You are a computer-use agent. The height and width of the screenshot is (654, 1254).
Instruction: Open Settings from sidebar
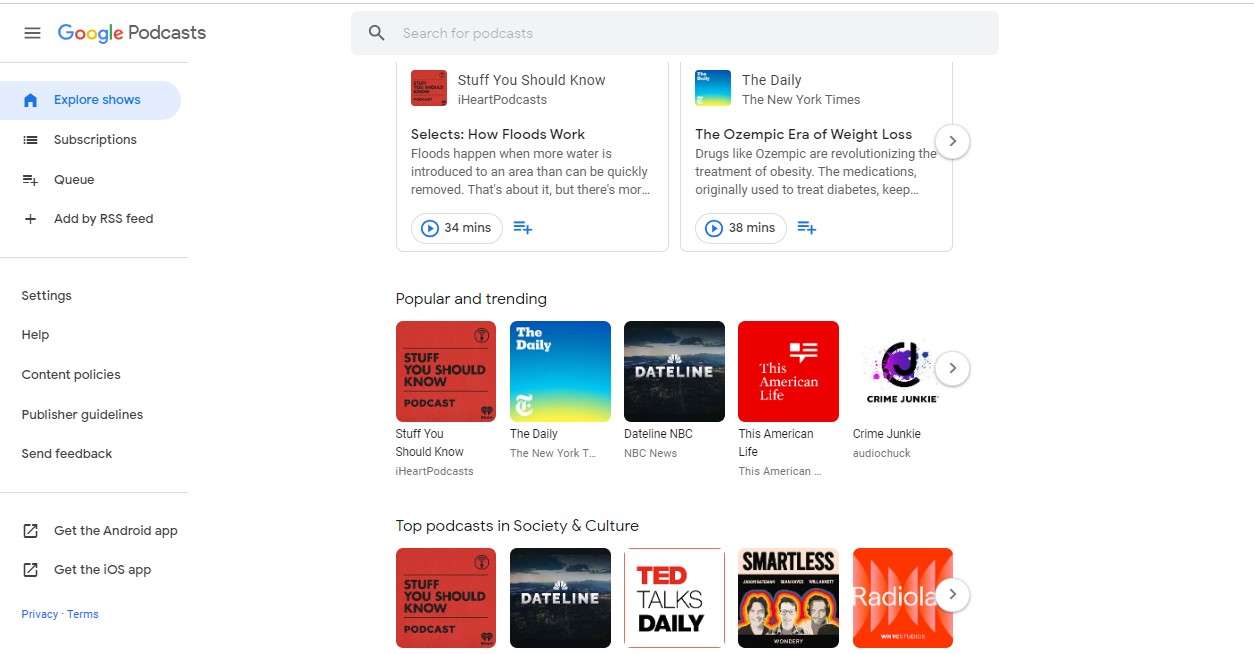[46, 296]
